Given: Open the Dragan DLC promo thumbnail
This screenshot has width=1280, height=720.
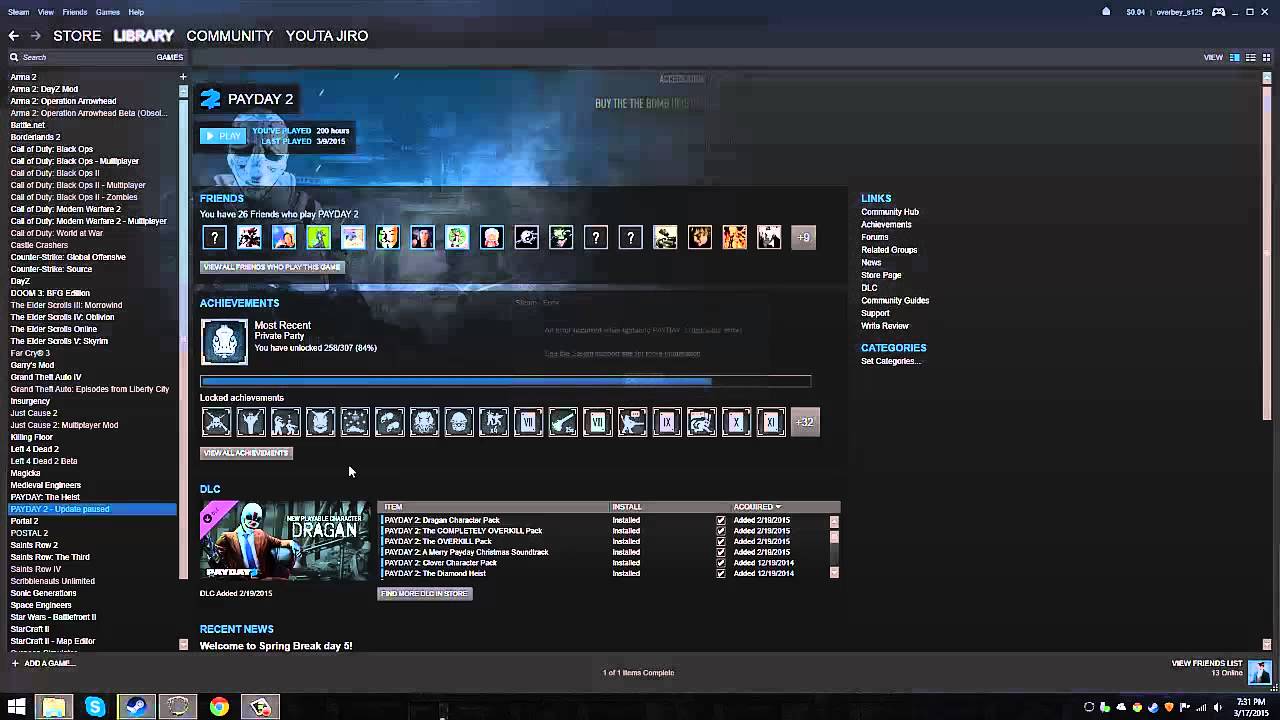Looking at the screenshot, I should point(285,540).
